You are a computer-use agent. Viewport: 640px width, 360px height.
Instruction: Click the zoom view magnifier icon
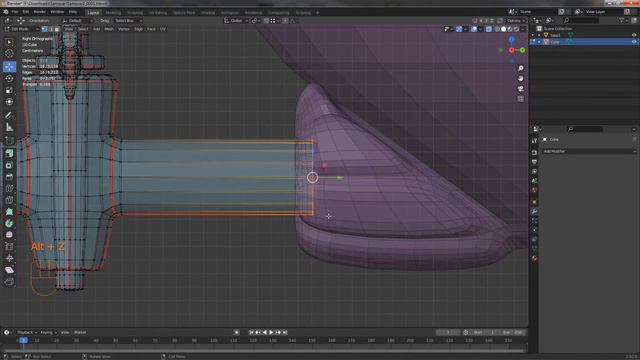(x=521, y=68)
